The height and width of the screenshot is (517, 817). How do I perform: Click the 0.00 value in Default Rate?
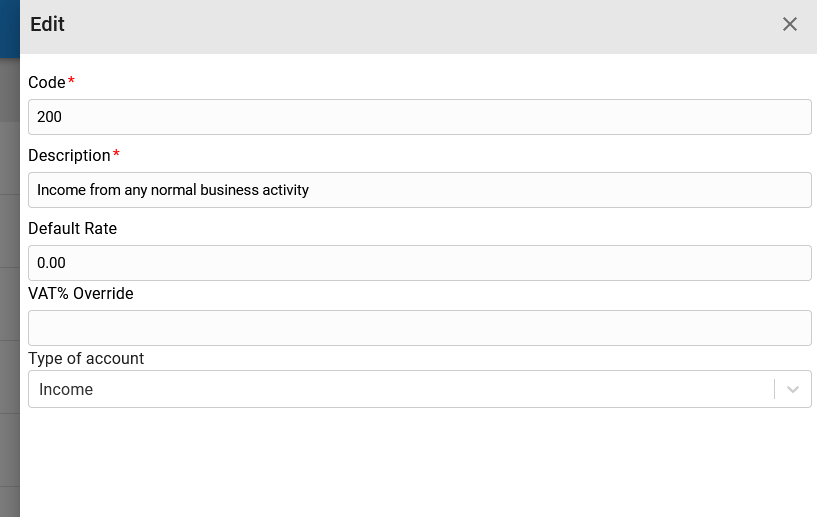pyautogui.click(x=51, y=263)
